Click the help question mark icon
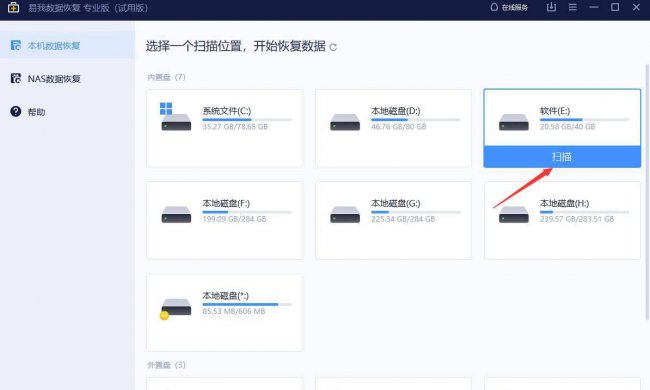 [x=16, y=111]
